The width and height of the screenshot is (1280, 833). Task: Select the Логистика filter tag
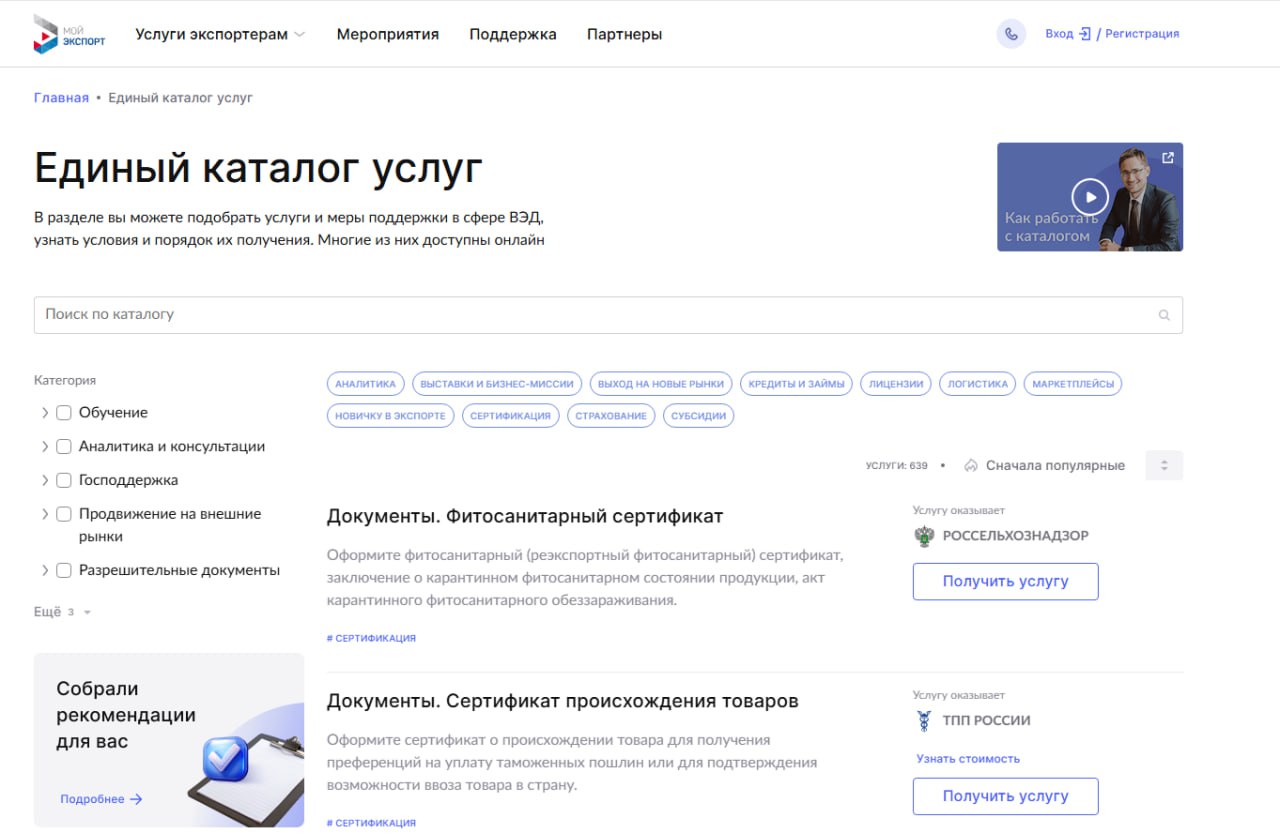tap(977, 384)
